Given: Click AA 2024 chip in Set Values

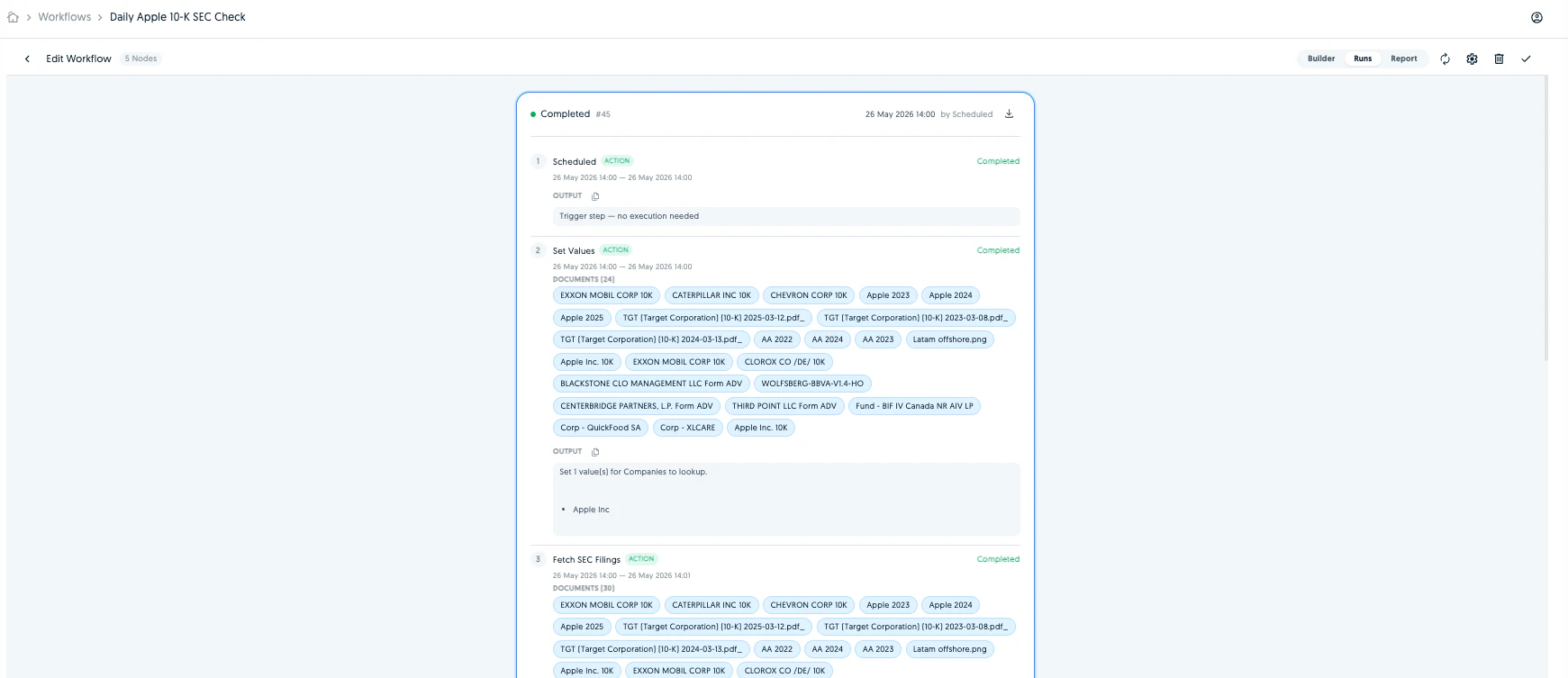Looking at the screenshot, I should click(x=827, y=339).
